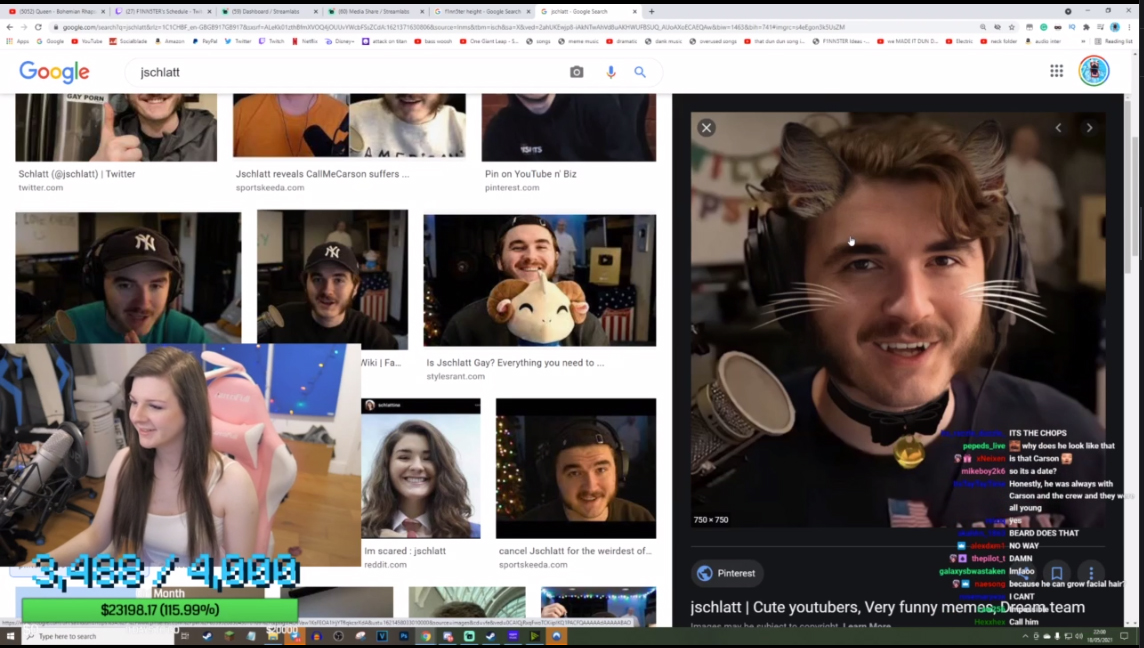This screenshot has height=648, width=1144.
Task: Select the NY cap green shirt thumbnail
Action: pos(128,278)
